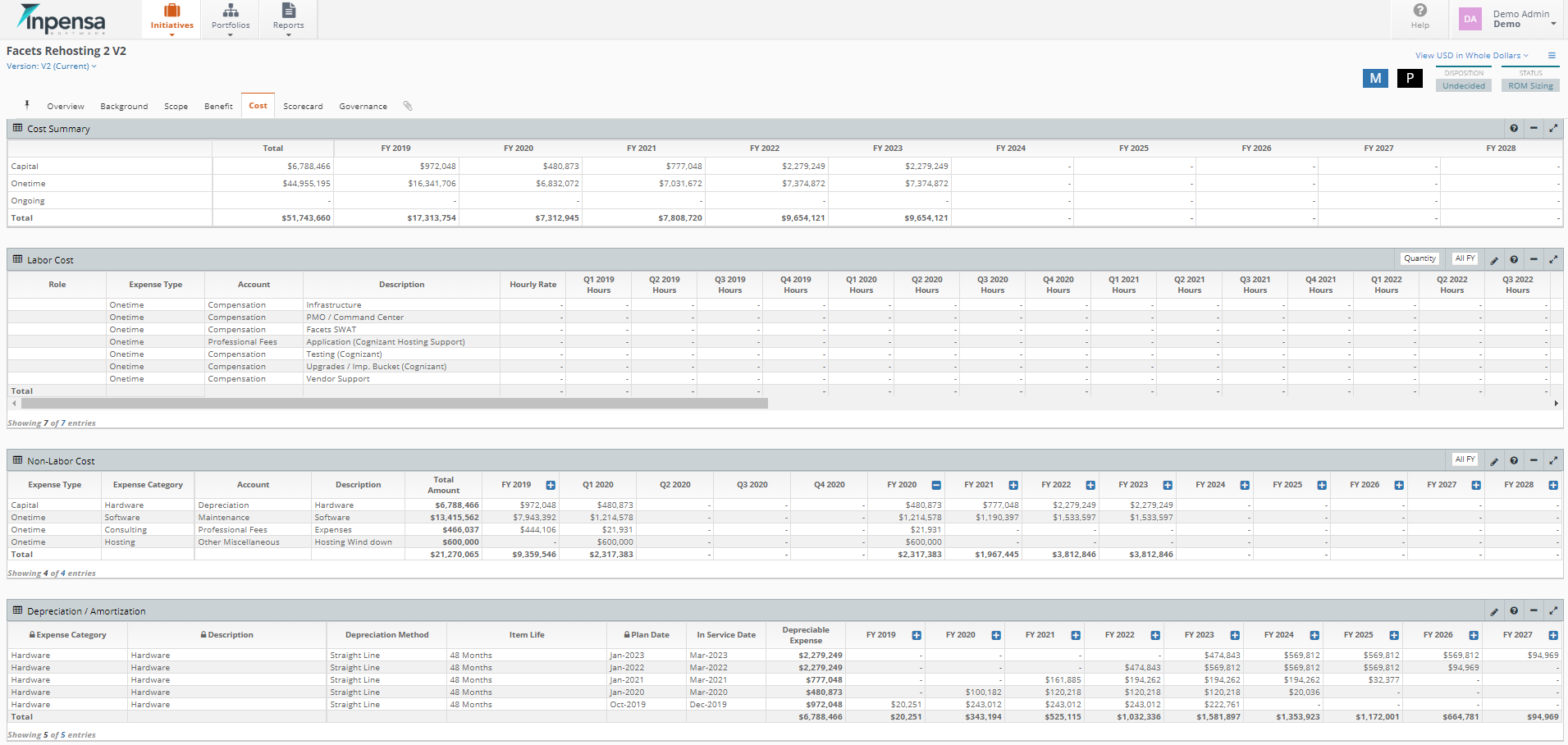Open the Initiatives briefcase menu

point(171,19)
